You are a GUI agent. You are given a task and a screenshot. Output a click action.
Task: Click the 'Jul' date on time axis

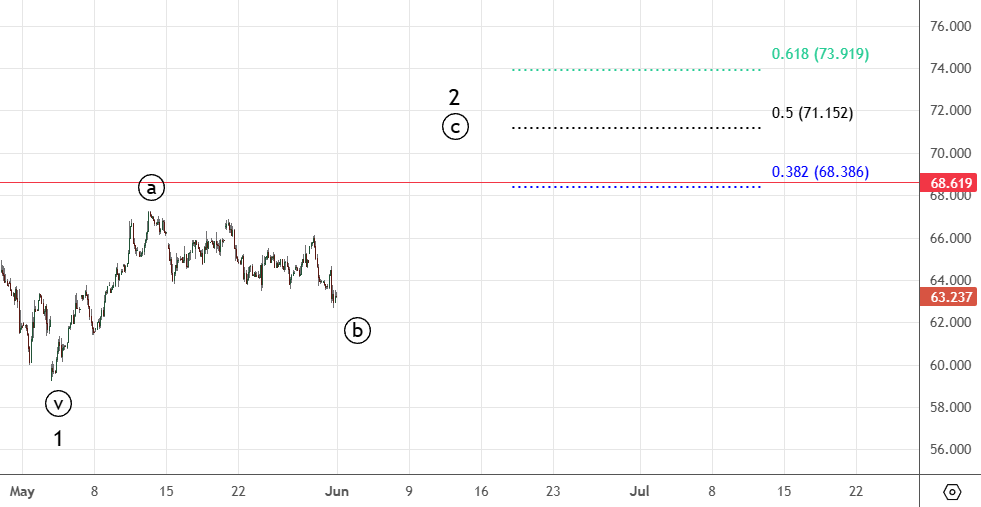coord(640,491)
